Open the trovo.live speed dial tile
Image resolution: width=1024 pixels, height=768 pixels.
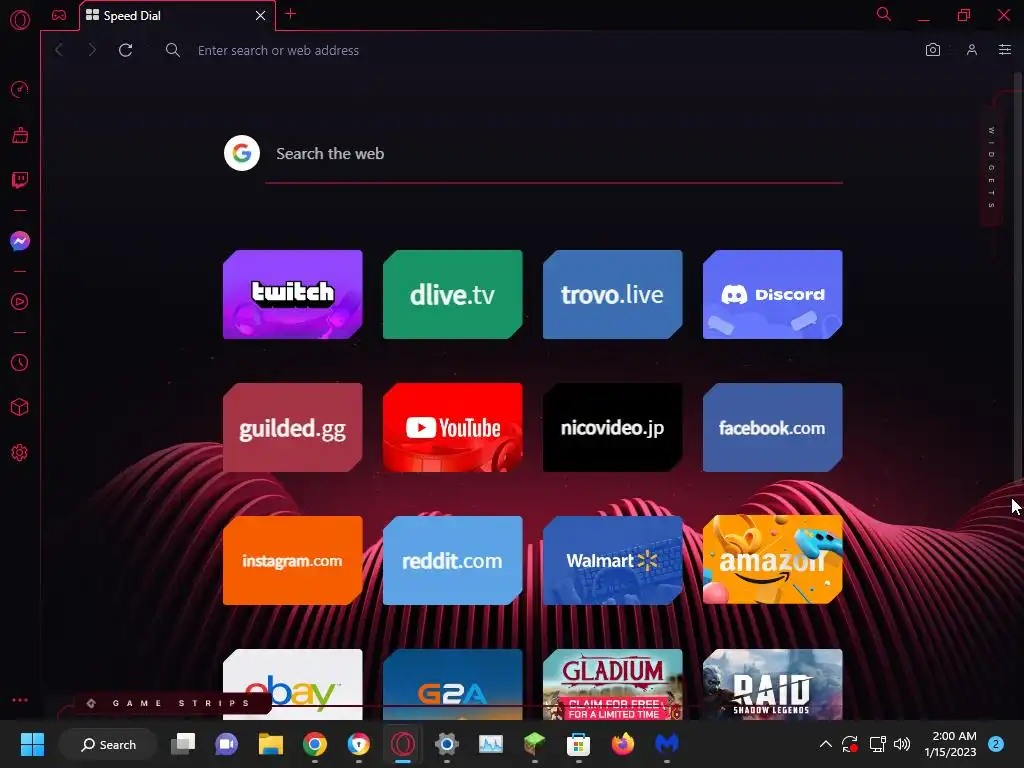613,295
